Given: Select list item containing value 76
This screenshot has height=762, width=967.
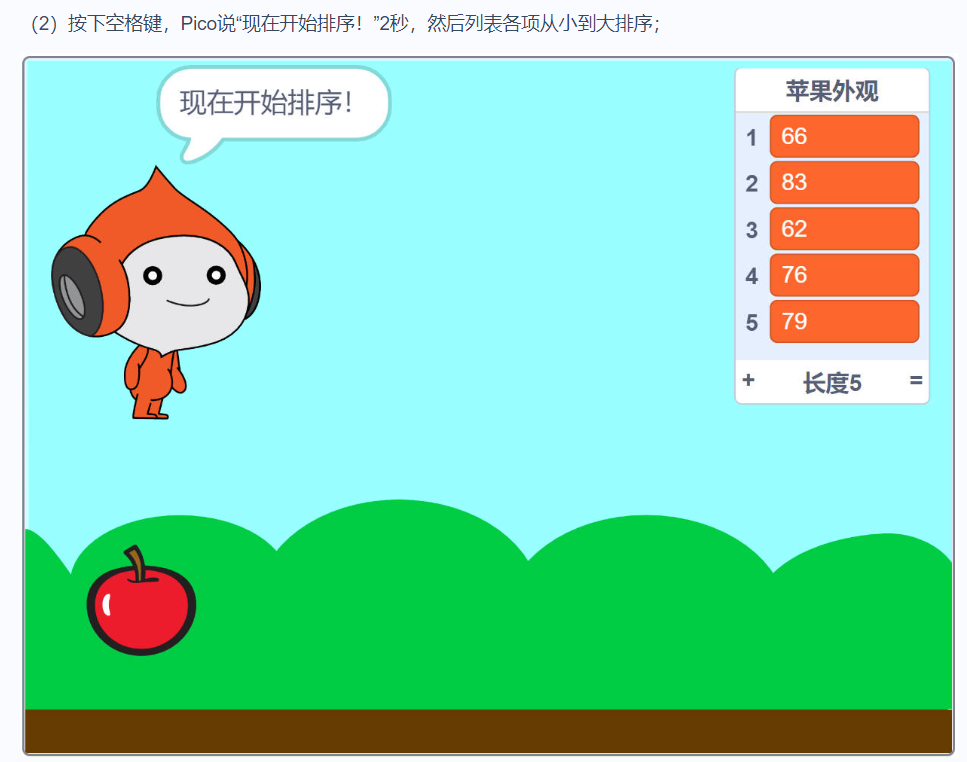Looking at the screenshot, I should coord(843,274).
